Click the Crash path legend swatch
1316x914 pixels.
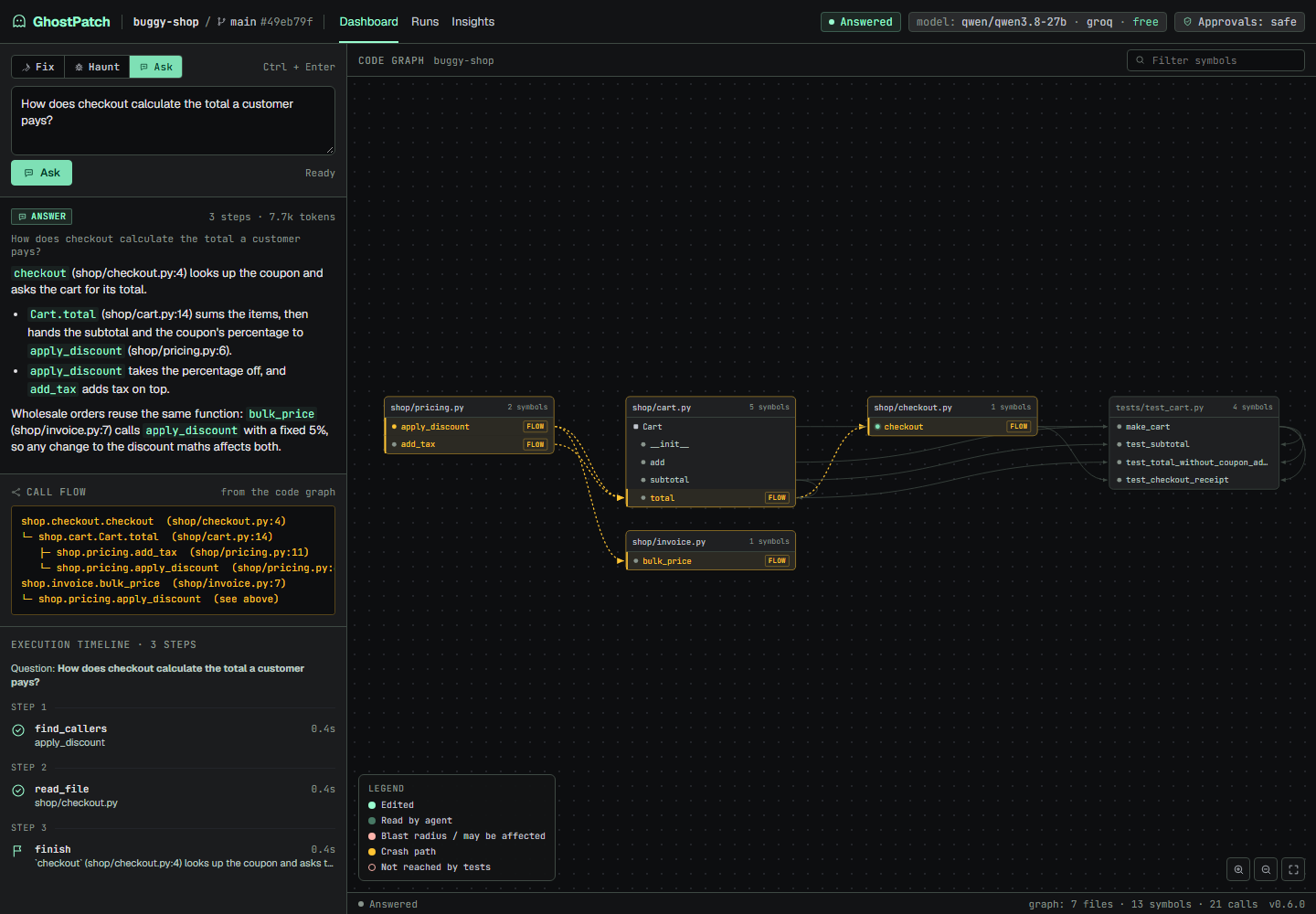point(372,852)
